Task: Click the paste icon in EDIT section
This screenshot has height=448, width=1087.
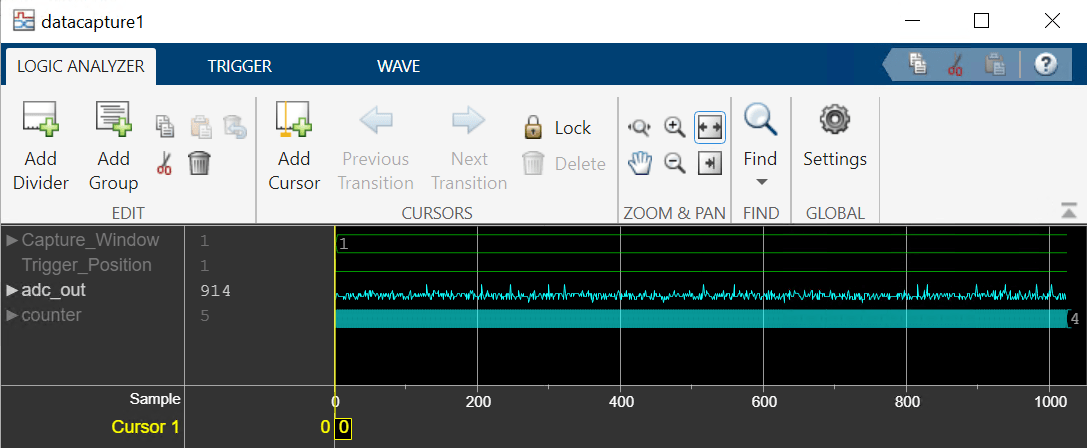Action: (x=201, y=126)
